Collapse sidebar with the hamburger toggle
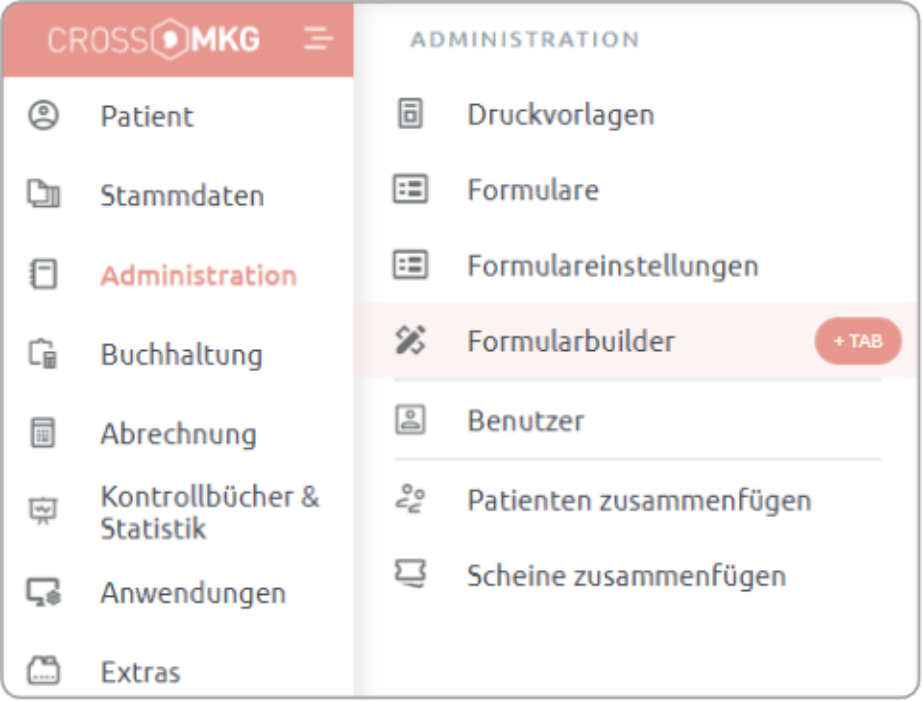Image resolution: width=922 pixels, height=701 pixels. (x=318, y=39)
